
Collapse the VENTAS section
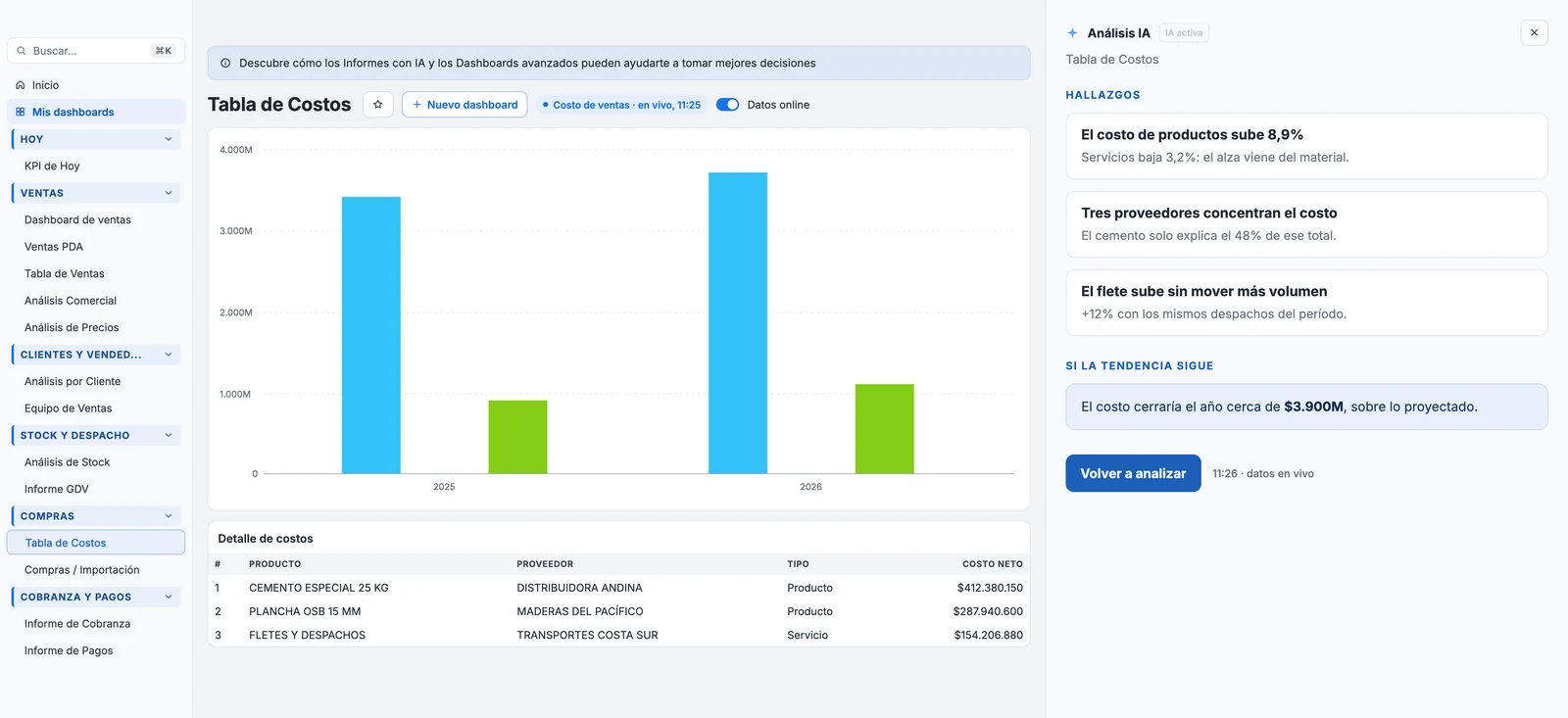[169, 193]
